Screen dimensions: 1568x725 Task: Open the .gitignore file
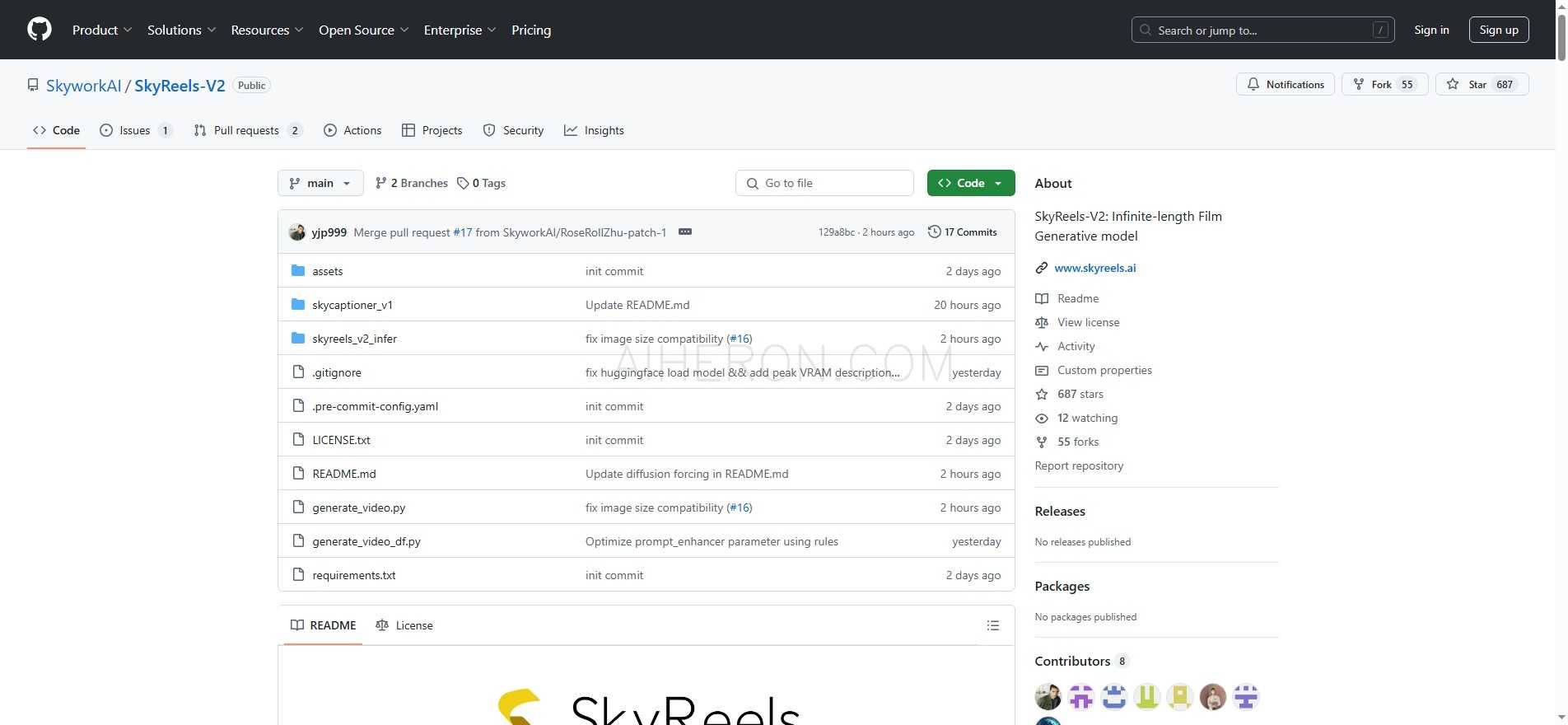(x=336, y=372)
